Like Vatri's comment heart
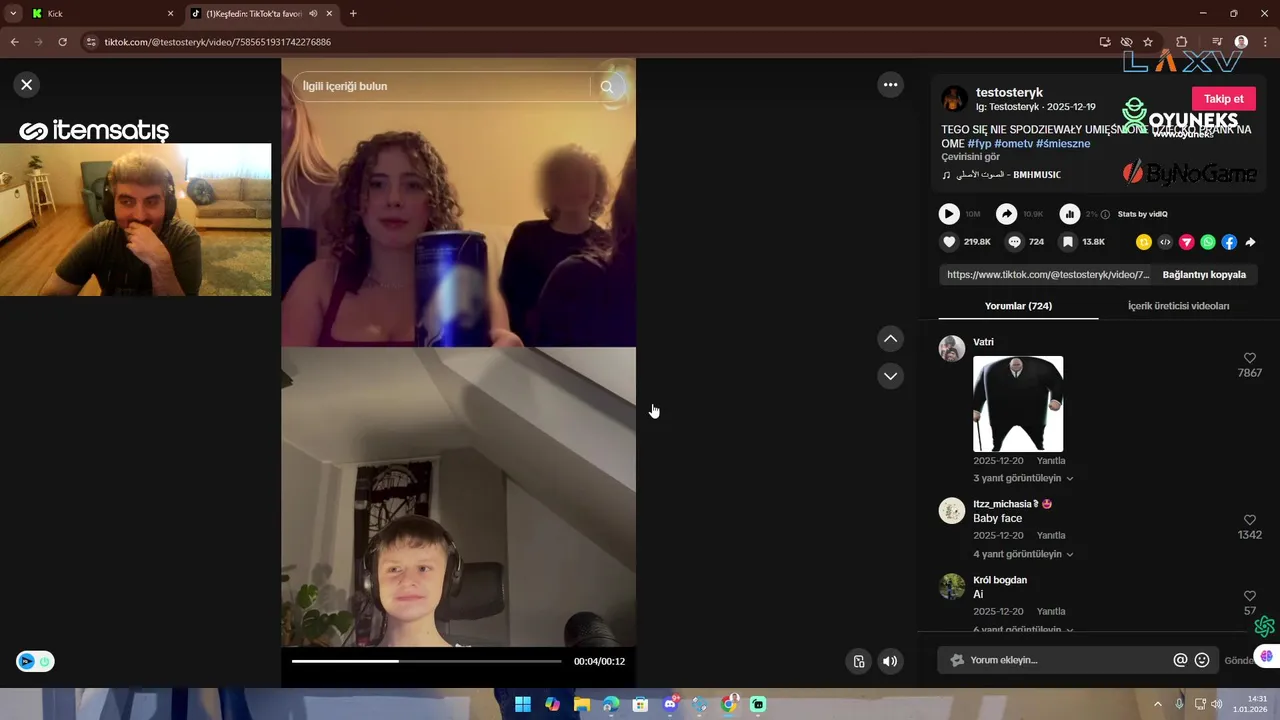 pos(1249,358)
